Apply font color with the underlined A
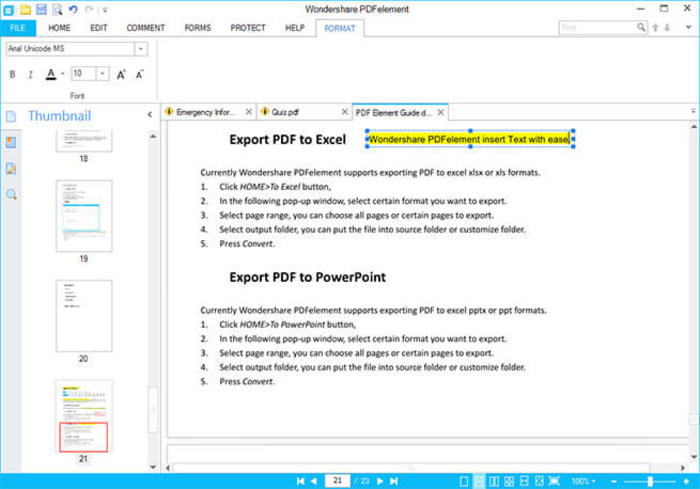 tap(51, 74)
